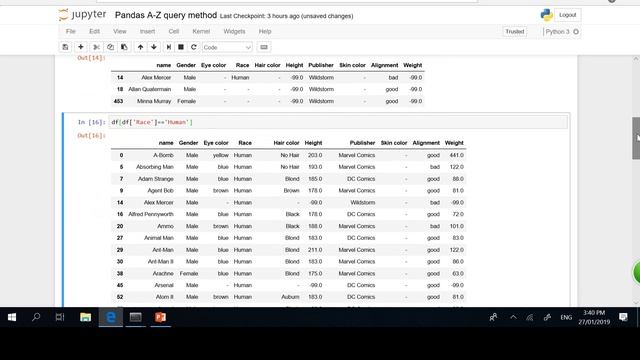Open the File menu

[x=71, y=31]
